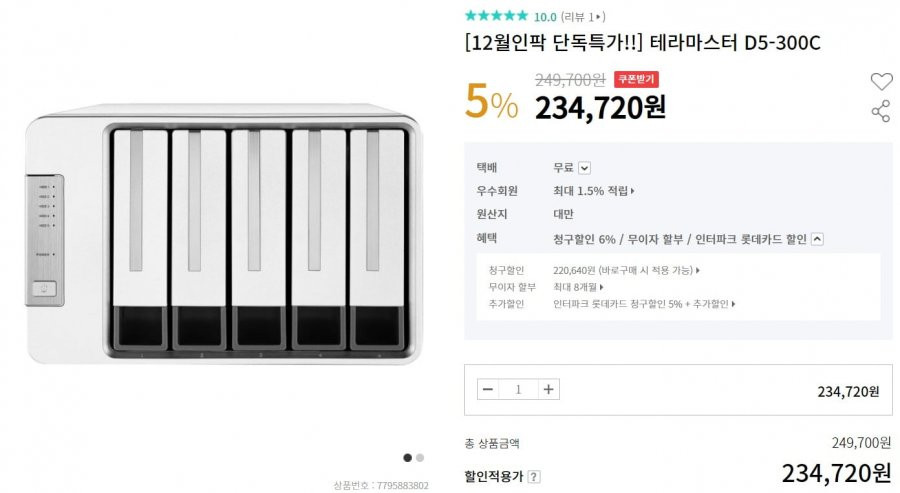Decrease quantity with the minus button
900x493 pixels.
[x=488, y=390]
